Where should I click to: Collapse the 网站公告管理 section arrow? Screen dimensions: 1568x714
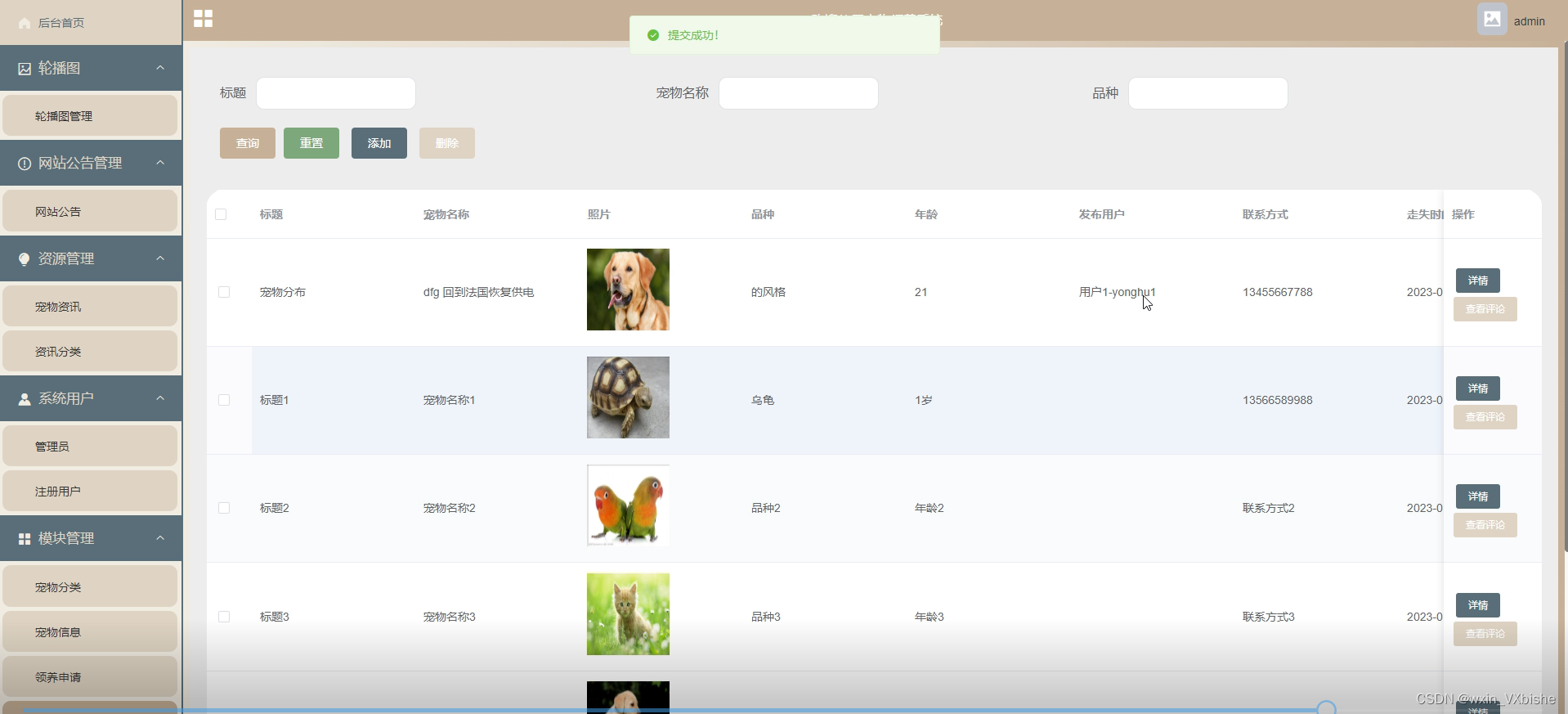point(160,163)
